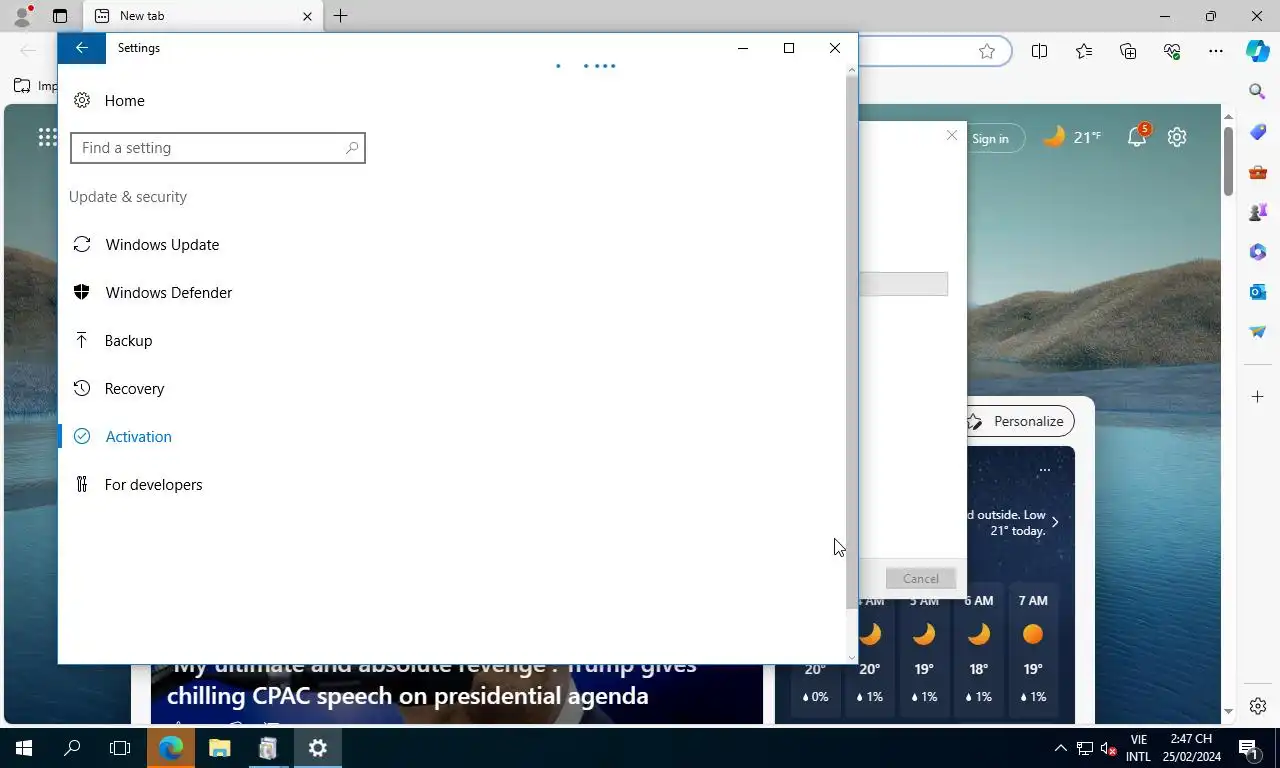1280x768 pixels.
Task: Open Tools briefcase in Edge sidebar
Action: 1258,172
